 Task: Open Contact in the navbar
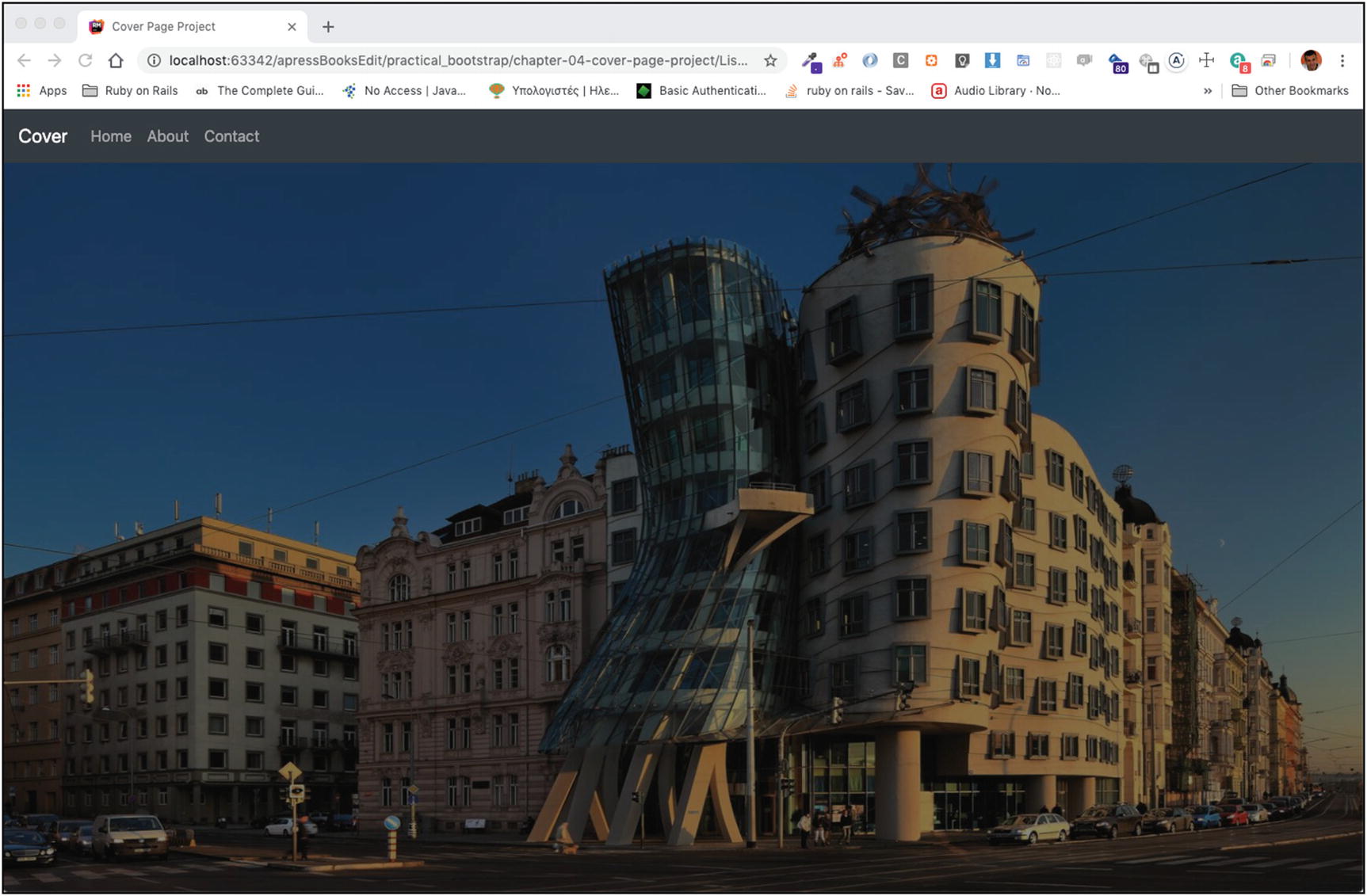coord(231,136)
